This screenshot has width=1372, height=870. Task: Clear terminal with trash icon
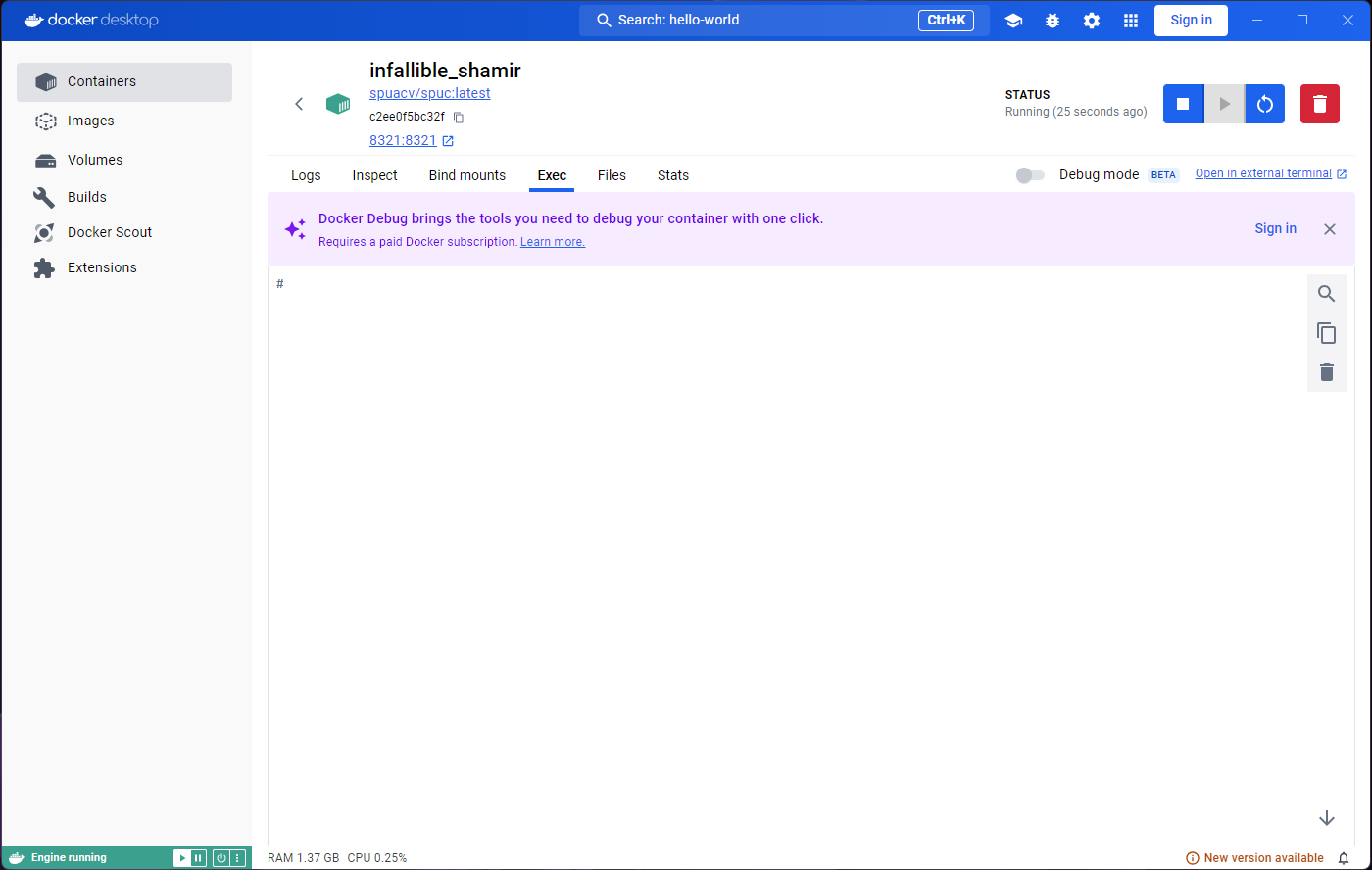1327,372
